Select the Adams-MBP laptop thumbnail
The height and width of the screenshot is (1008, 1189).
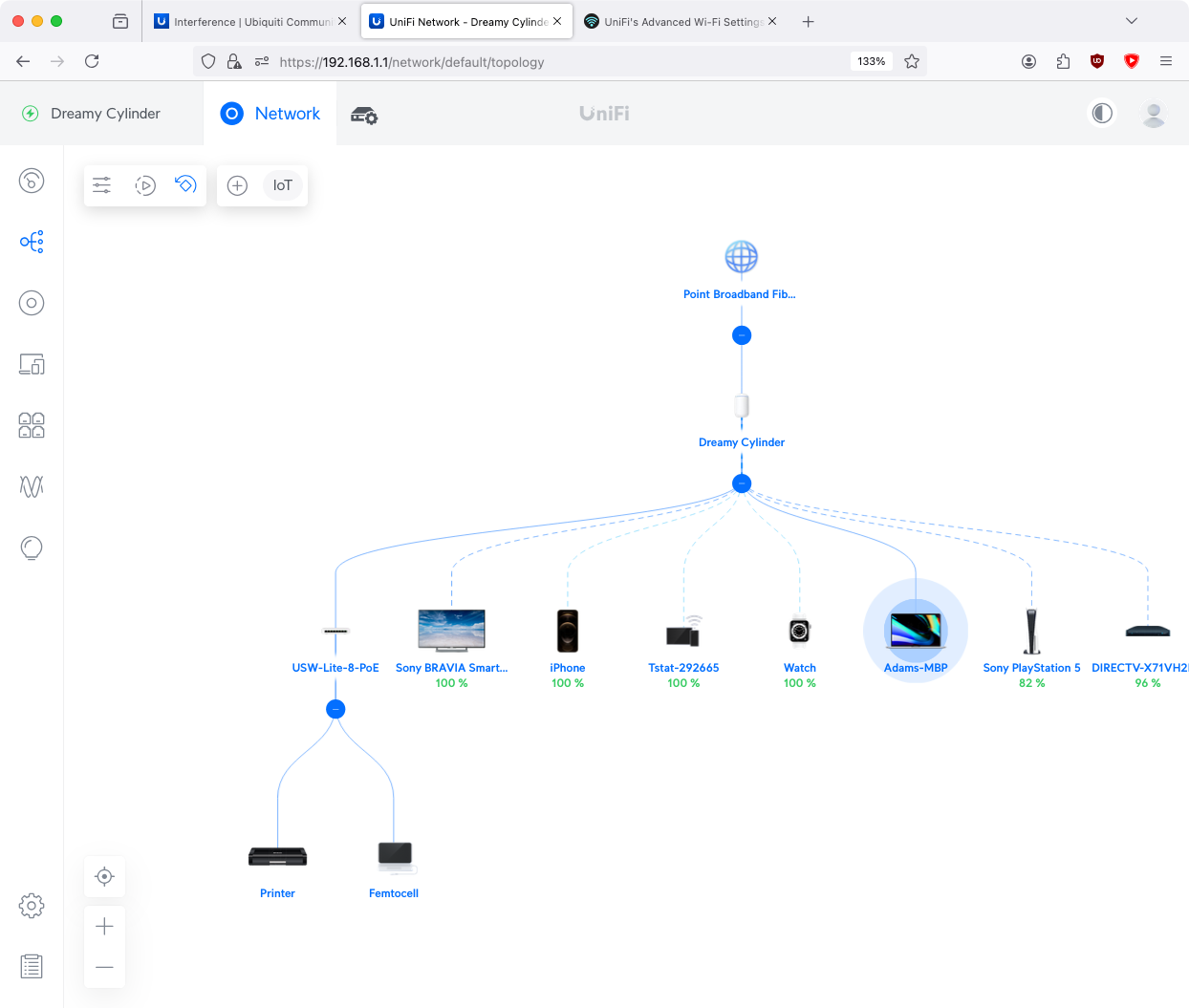pos(916,631)
